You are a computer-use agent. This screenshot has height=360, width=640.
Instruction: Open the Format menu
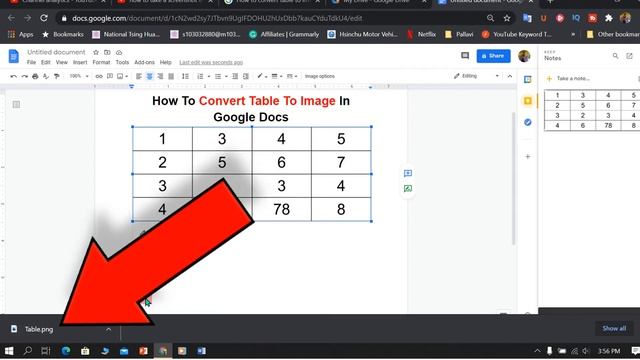[101, 62]
